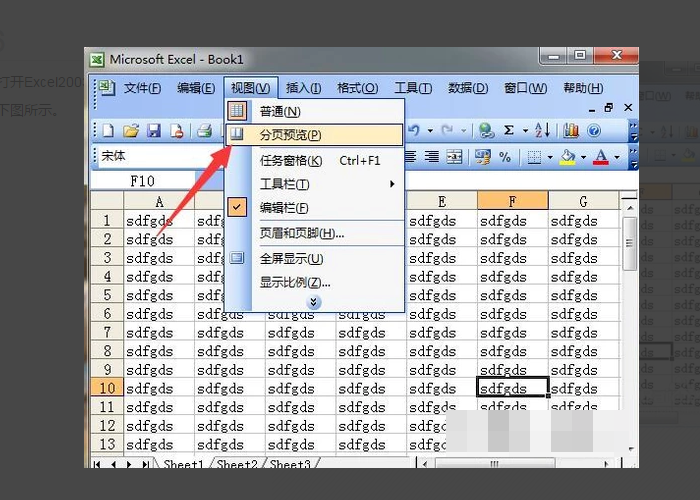Image resolution: width=700 pixels, height=500 pixels.
Task: Restore the workbook window button
Action: click(608, 108)
